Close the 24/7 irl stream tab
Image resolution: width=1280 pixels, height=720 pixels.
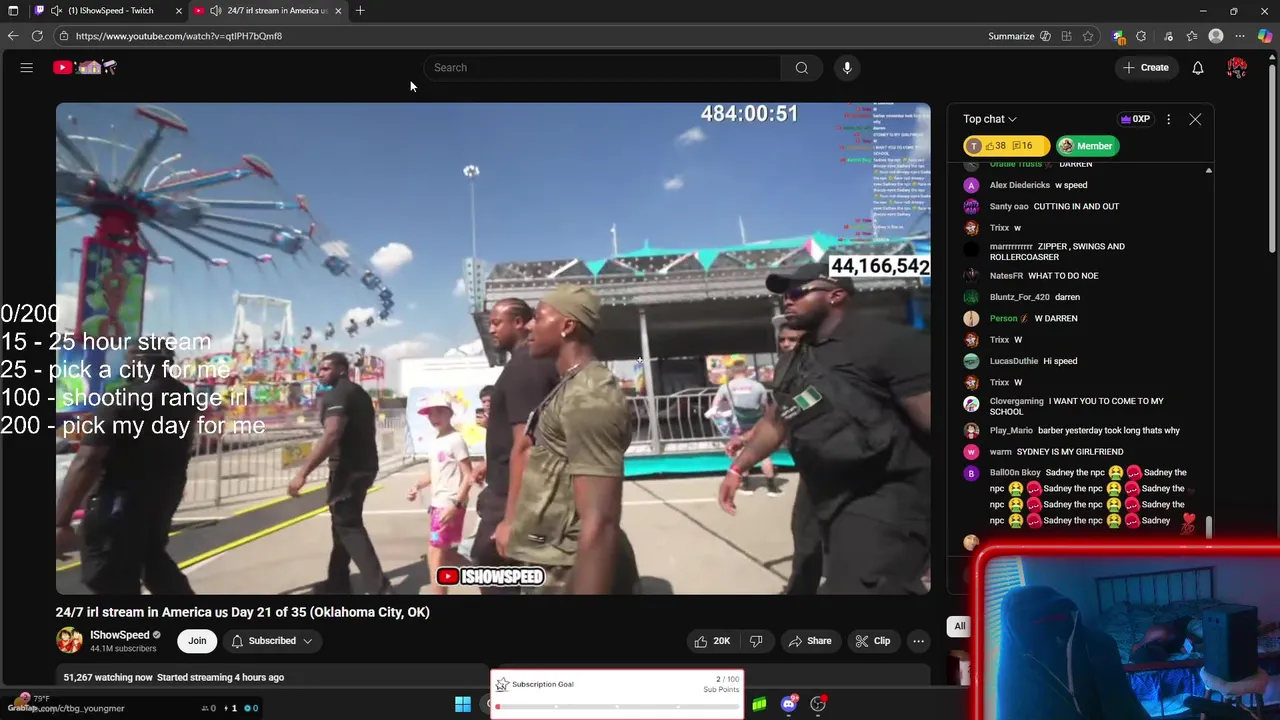[338, 11]
